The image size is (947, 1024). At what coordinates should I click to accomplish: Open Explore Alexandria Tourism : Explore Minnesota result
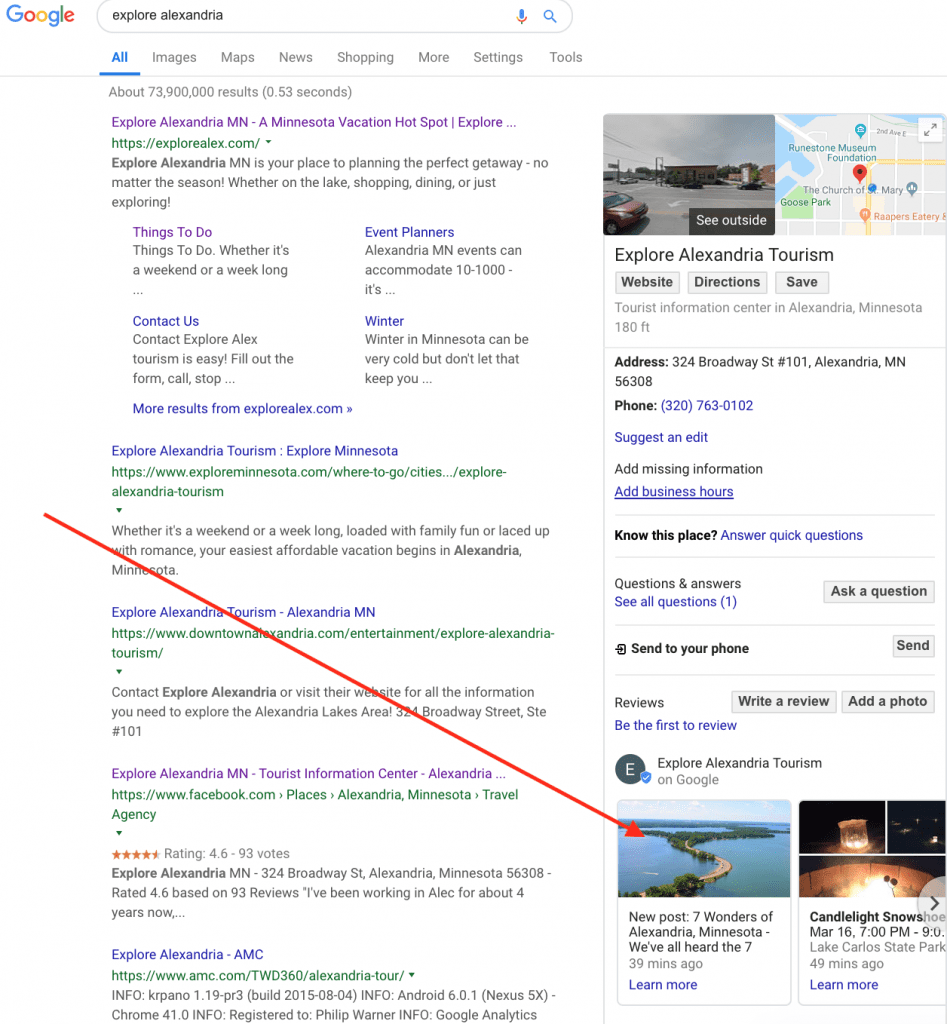tap(255, 451)
